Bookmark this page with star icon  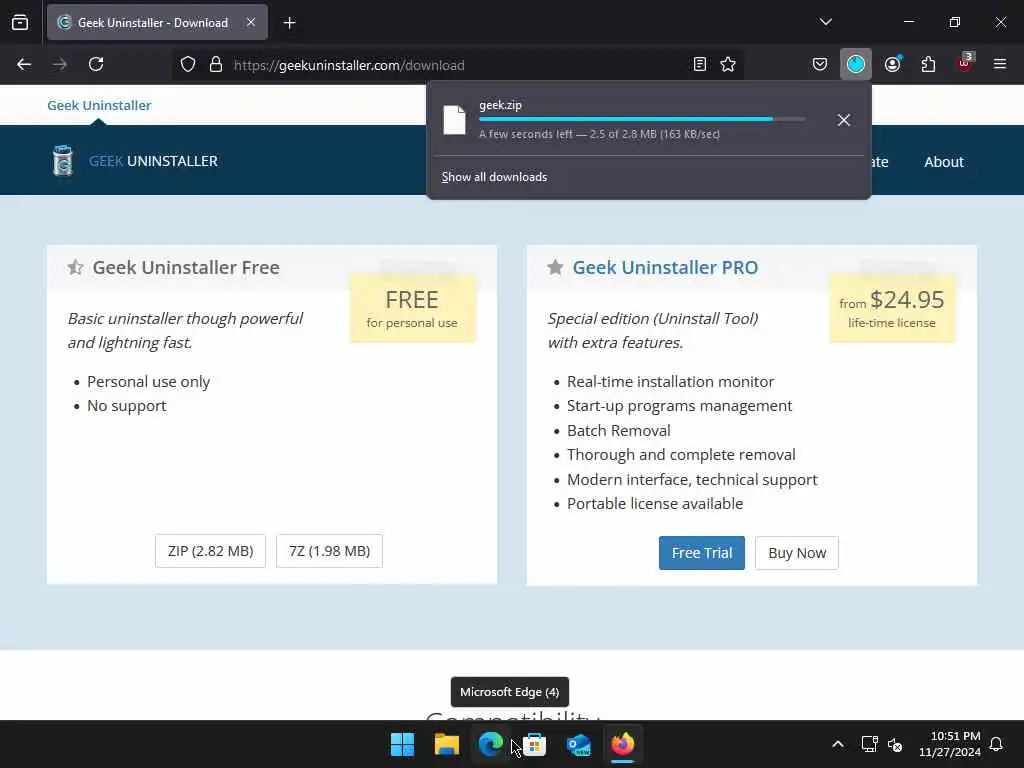(x=728, y=64)
